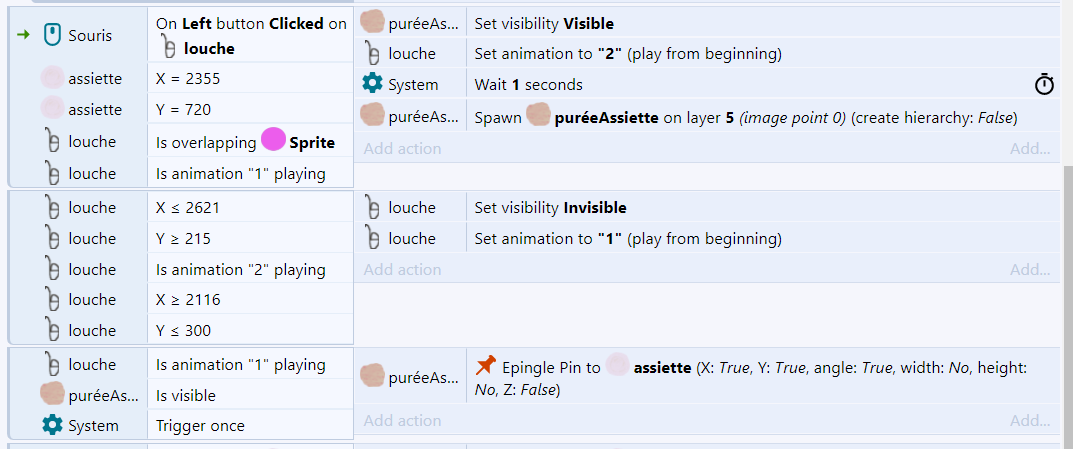Click Add action under the Pin action
The height and width of the screenshot is (449, 1073).
402,420
